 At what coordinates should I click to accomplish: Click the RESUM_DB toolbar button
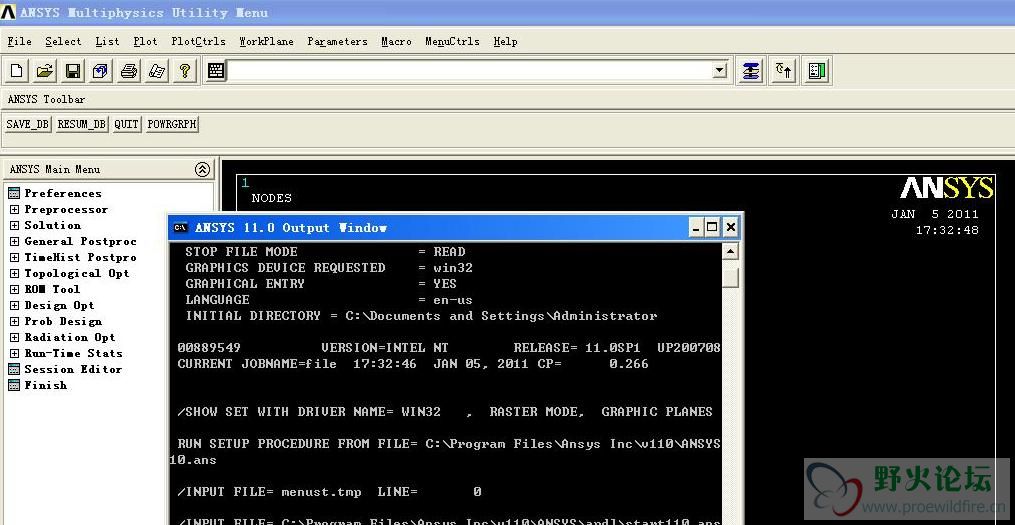82,124
